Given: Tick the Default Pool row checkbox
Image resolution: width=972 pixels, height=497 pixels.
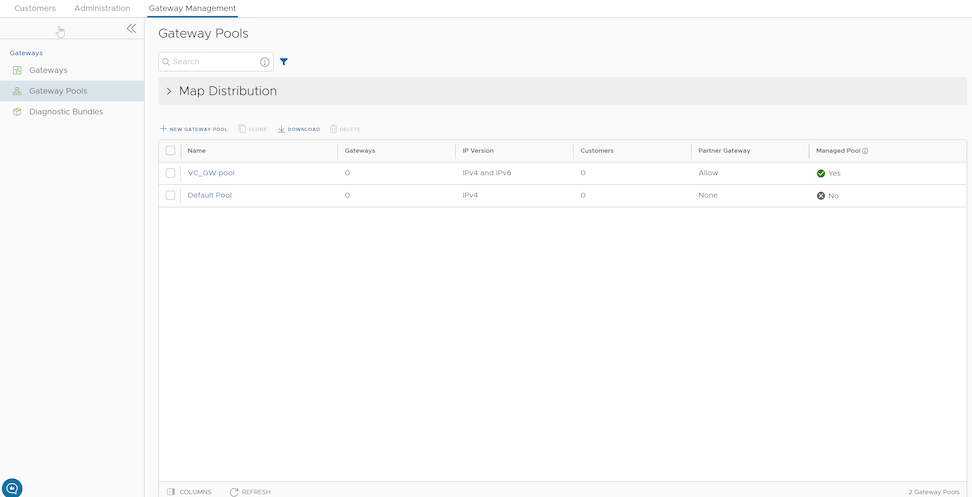Looking at the screenshot, I should [171, 195].
